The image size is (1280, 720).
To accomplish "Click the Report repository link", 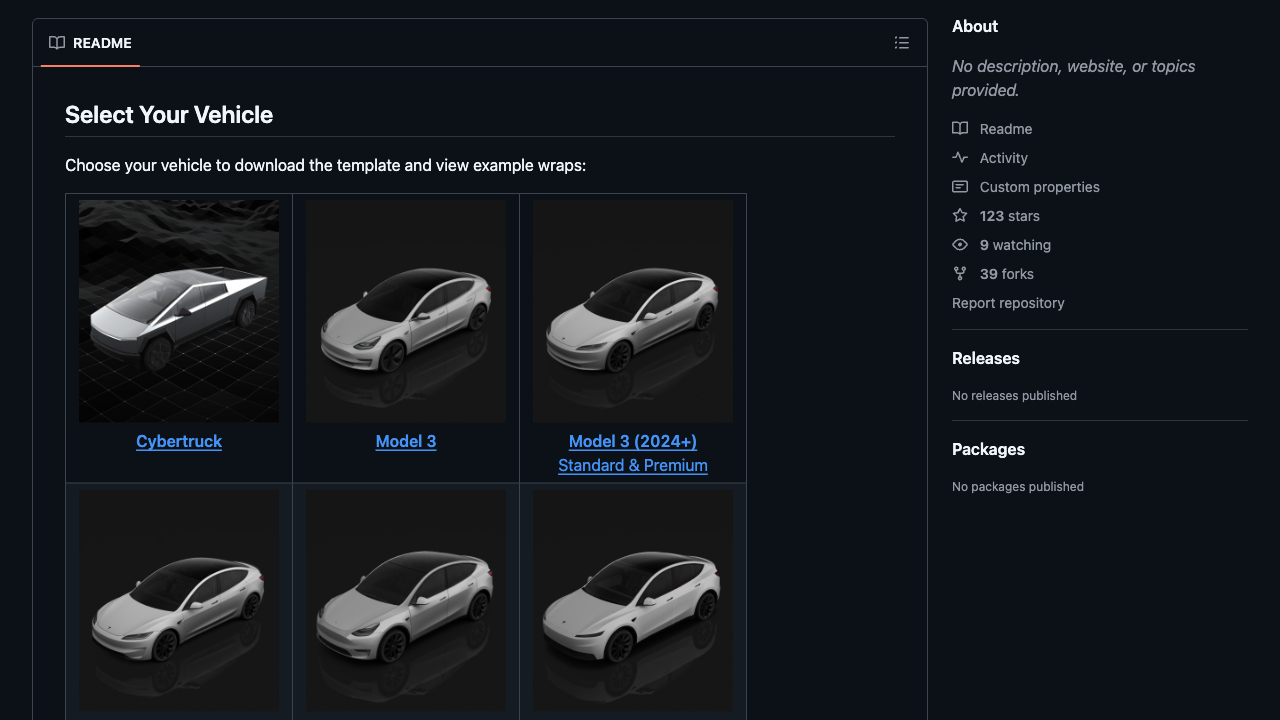I will 1008,303.
